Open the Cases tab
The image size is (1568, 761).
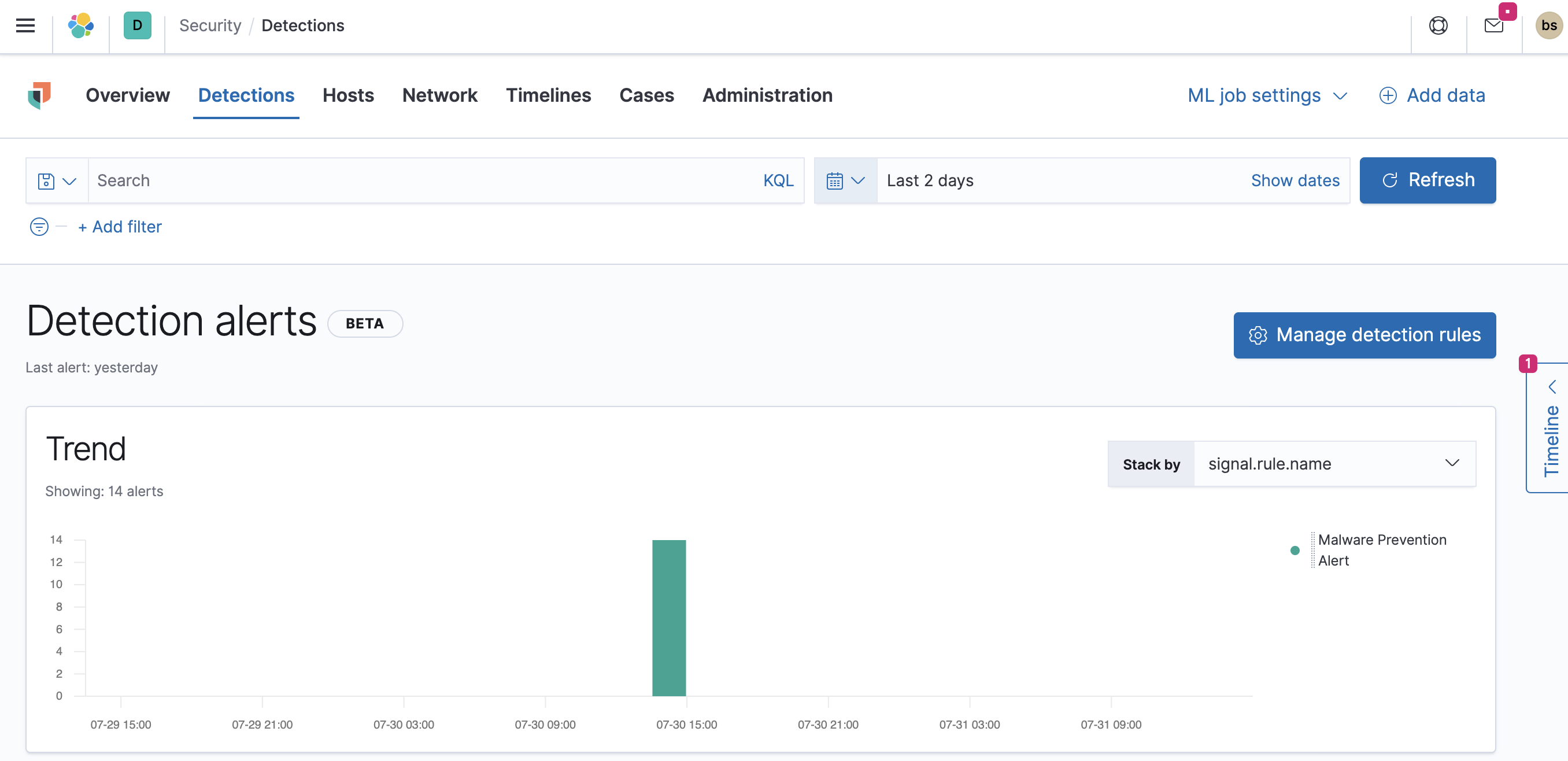(646, 95)
